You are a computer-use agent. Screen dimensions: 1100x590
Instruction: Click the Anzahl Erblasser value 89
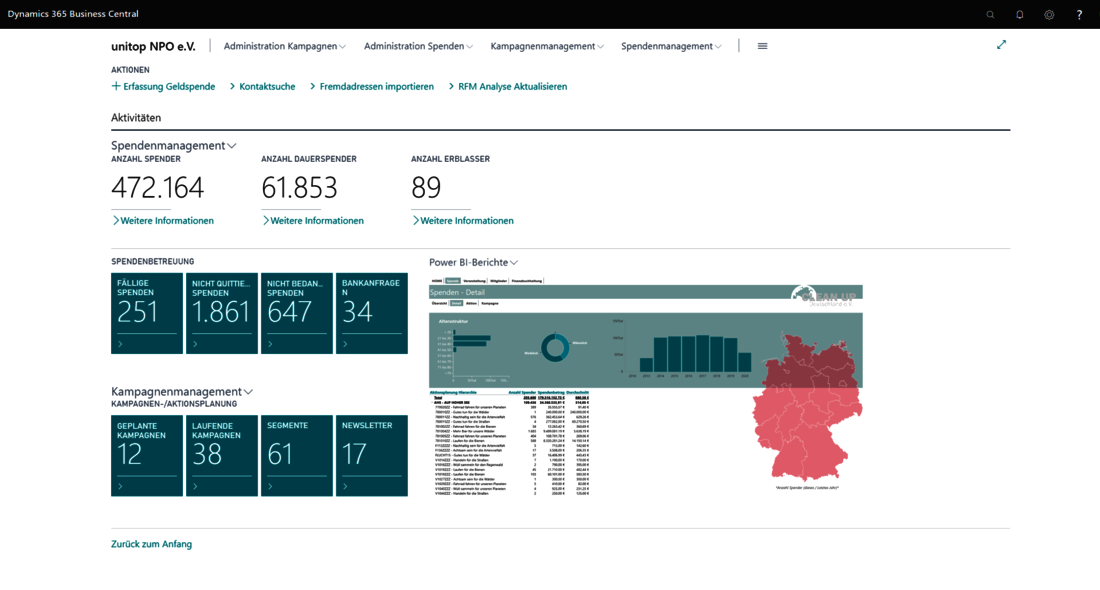426,187
